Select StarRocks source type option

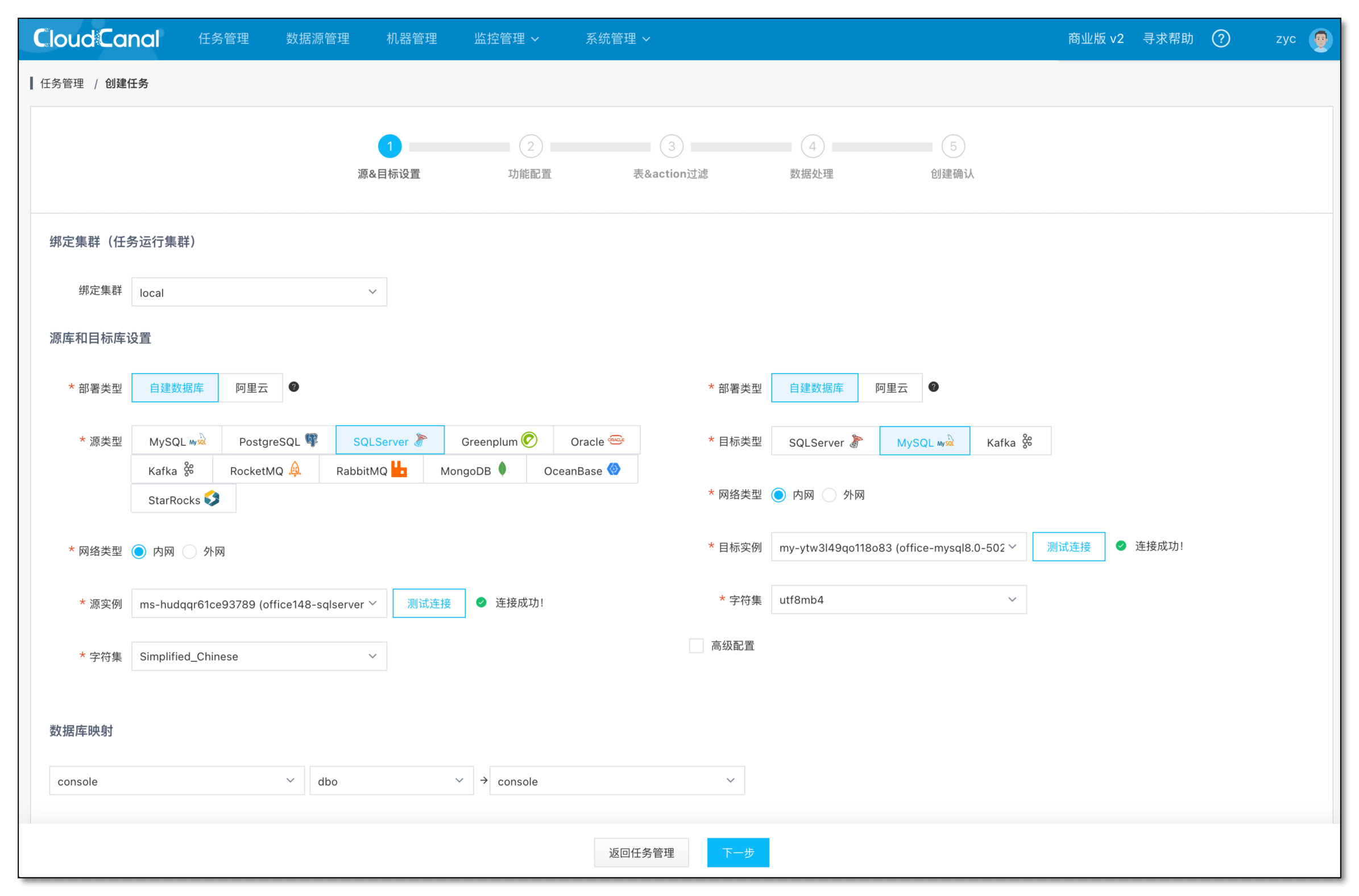[x=184, y=499]
